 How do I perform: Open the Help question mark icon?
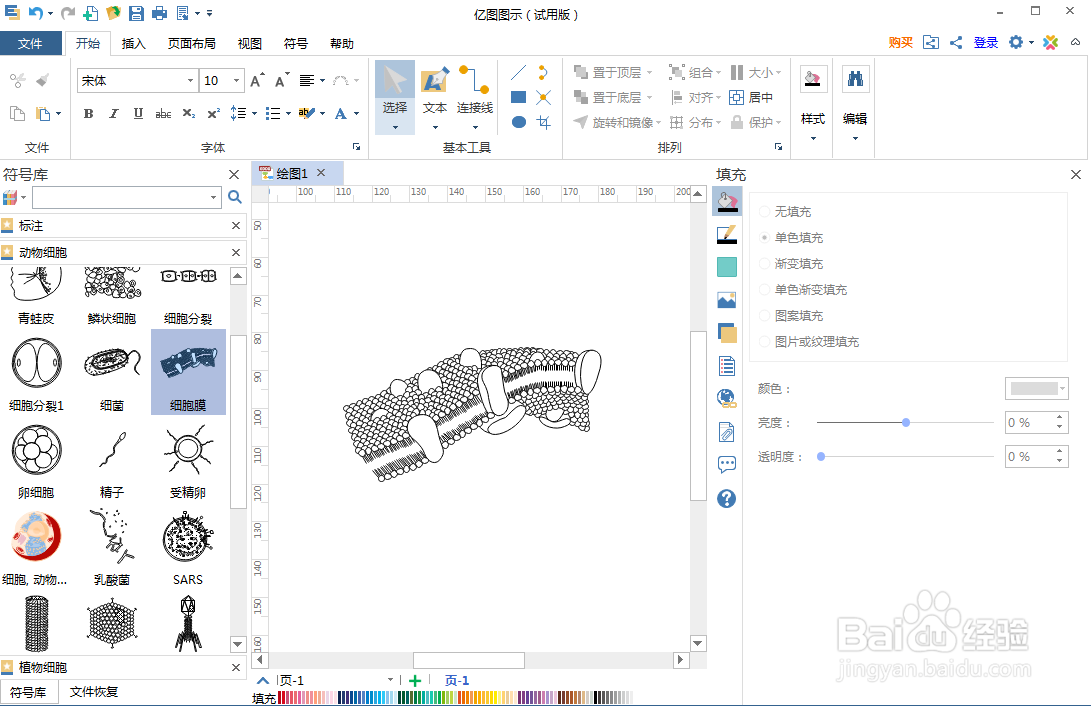click(x=726, y=498)
